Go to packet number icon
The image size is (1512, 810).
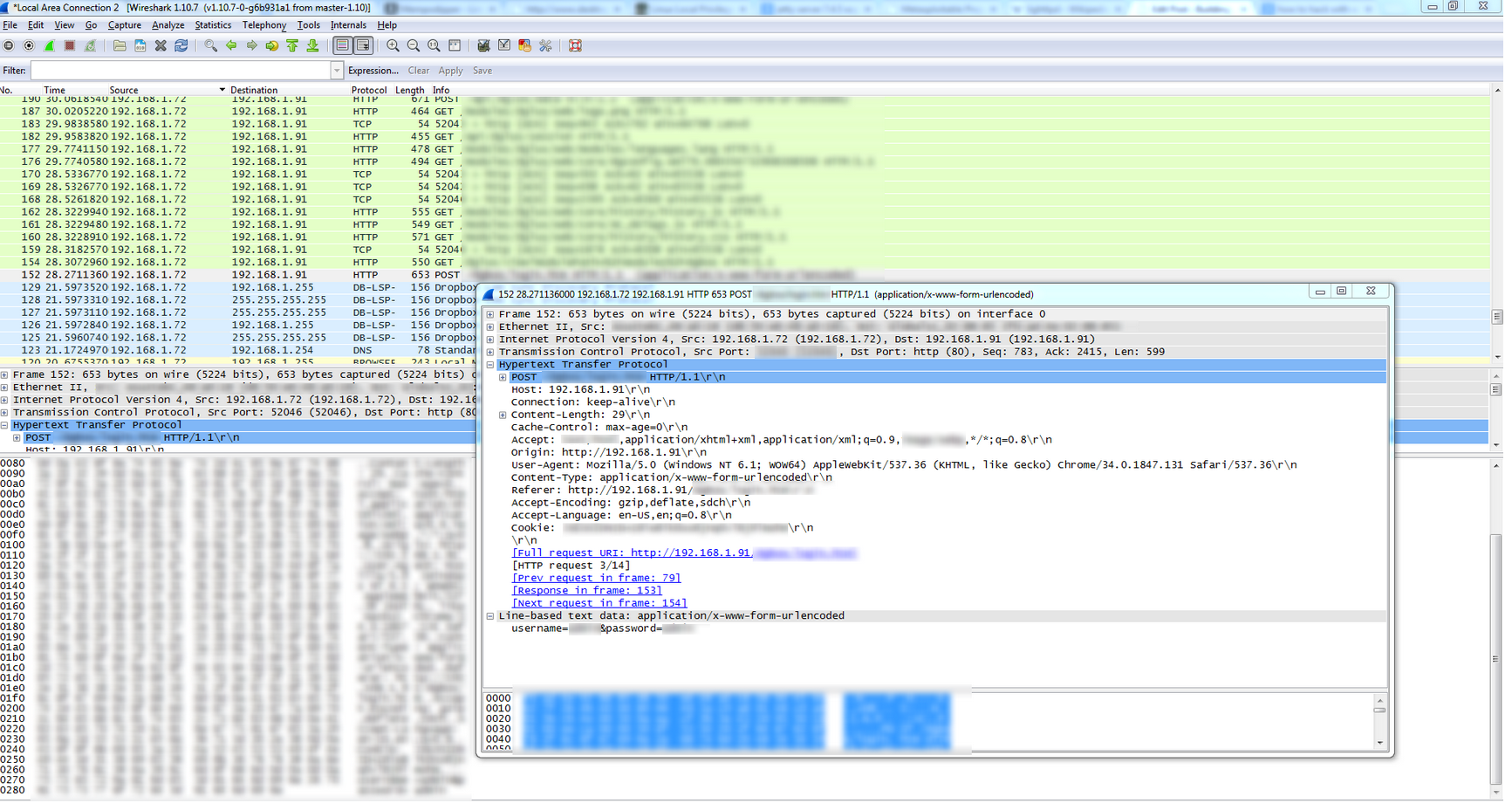point(271,45)
